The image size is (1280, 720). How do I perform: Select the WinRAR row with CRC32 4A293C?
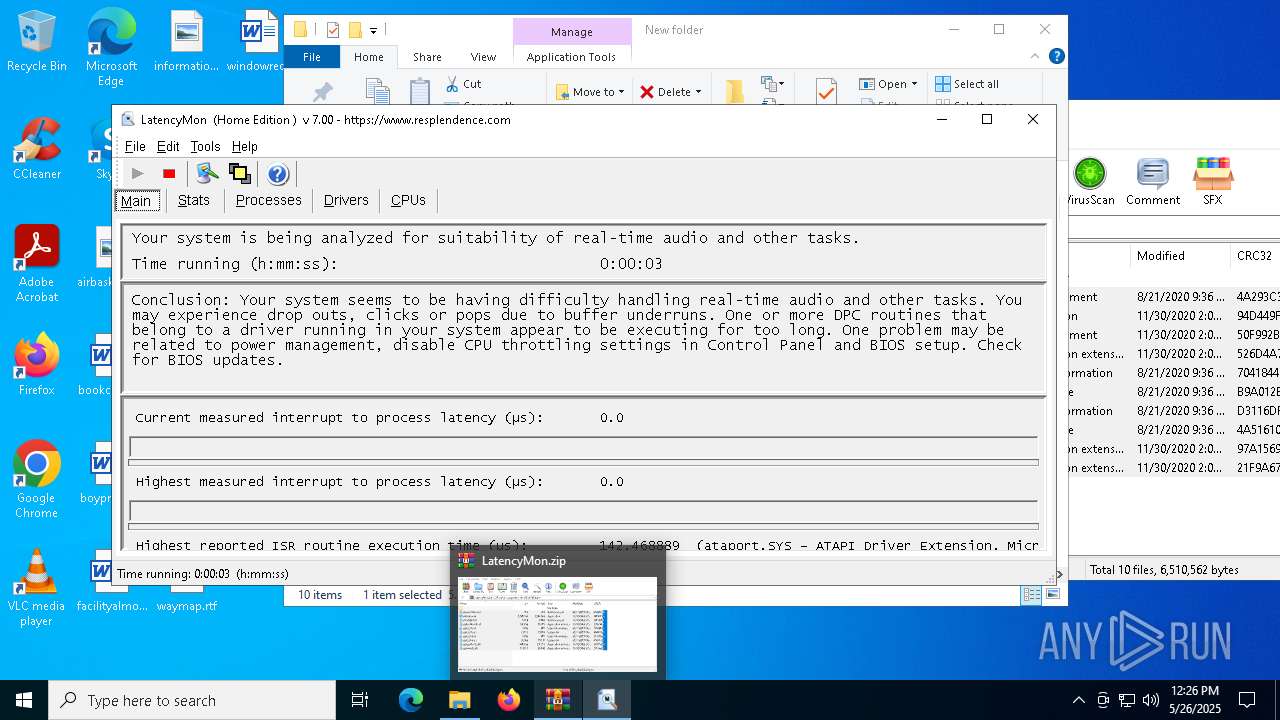(x=1174, y=297)
